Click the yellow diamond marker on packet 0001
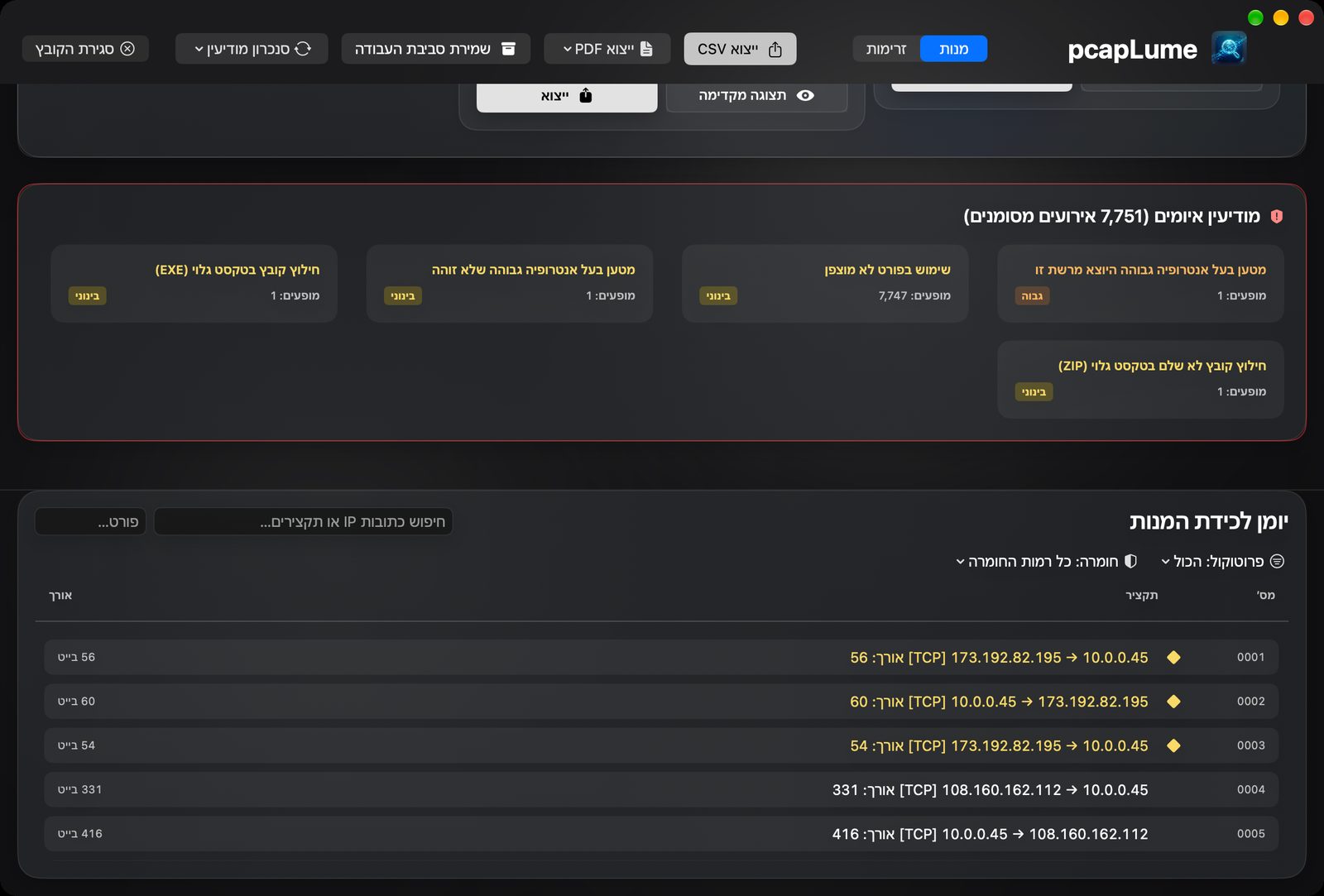The image size is (1324, 896). click(1173, 658)
